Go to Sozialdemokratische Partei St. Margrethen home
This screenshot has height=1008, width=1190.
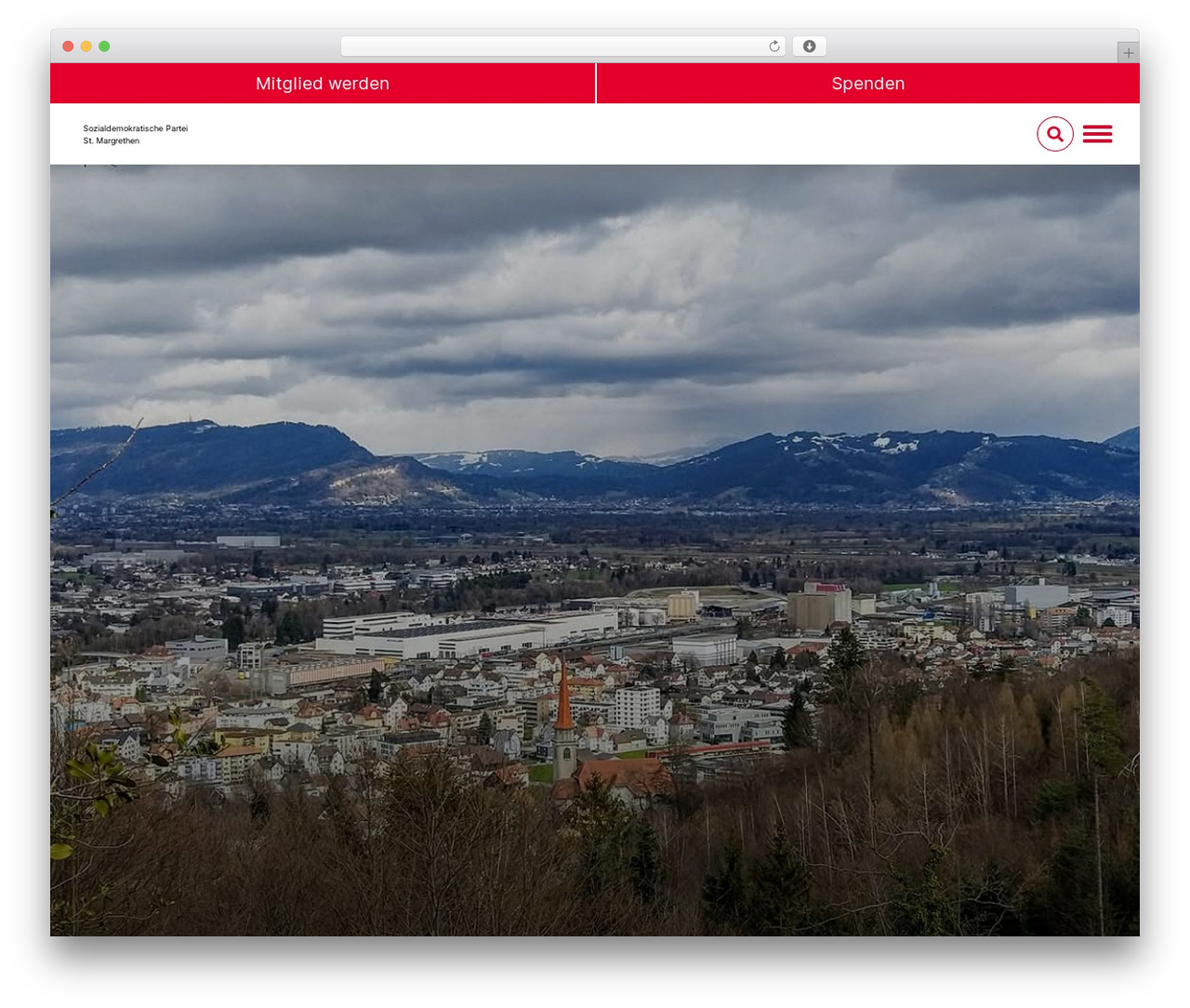tap(136, 135)
